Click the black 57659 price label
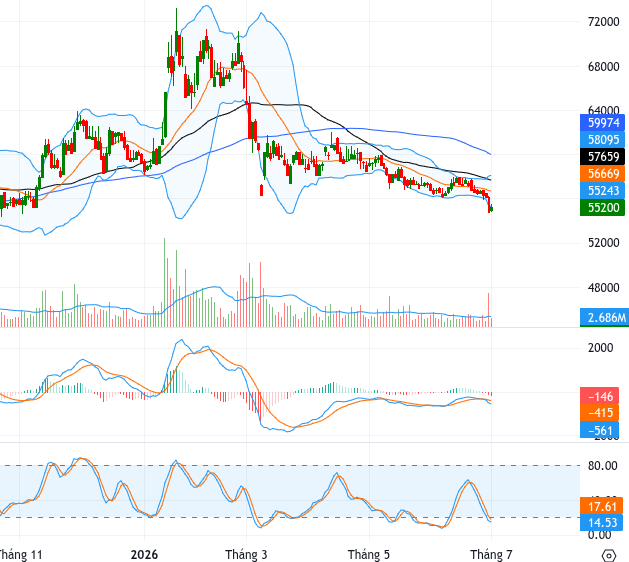 click(x=602, y=156)
